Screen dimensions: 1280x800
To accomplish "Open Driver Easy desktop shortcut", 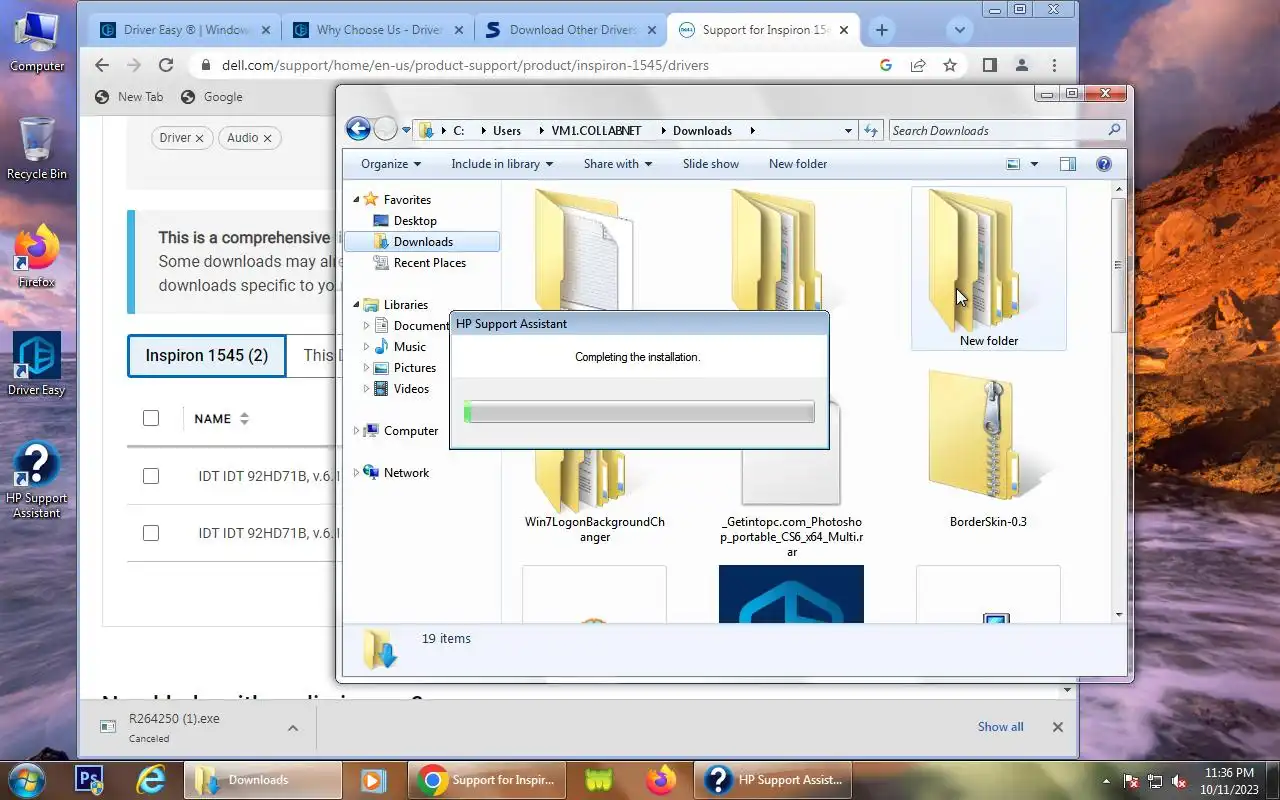I will (x=37, y=364).
